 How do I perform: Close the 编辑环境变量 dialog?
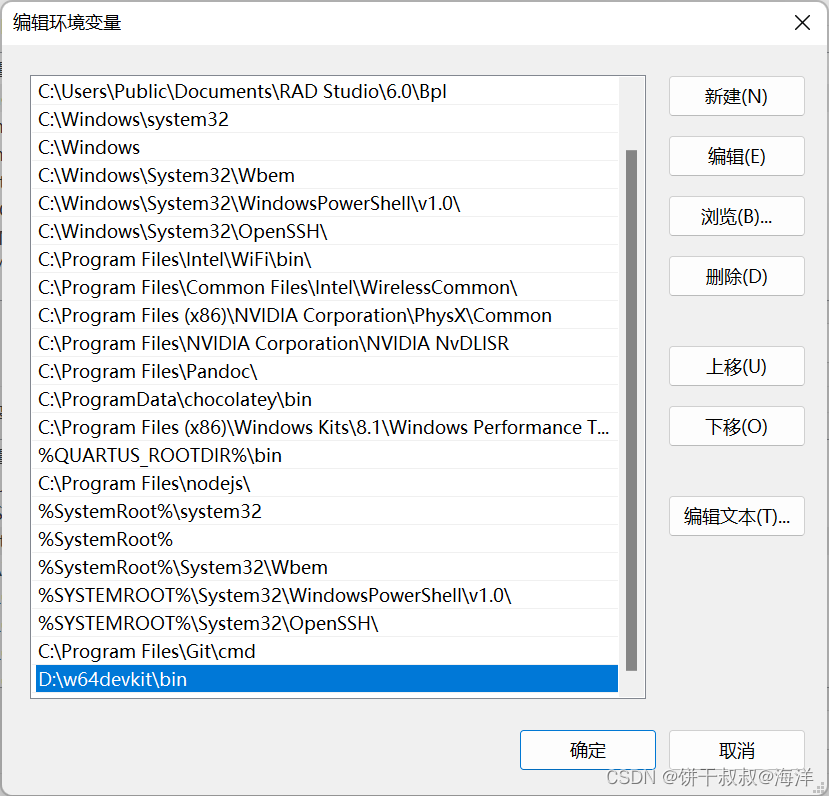coord(802,23)
